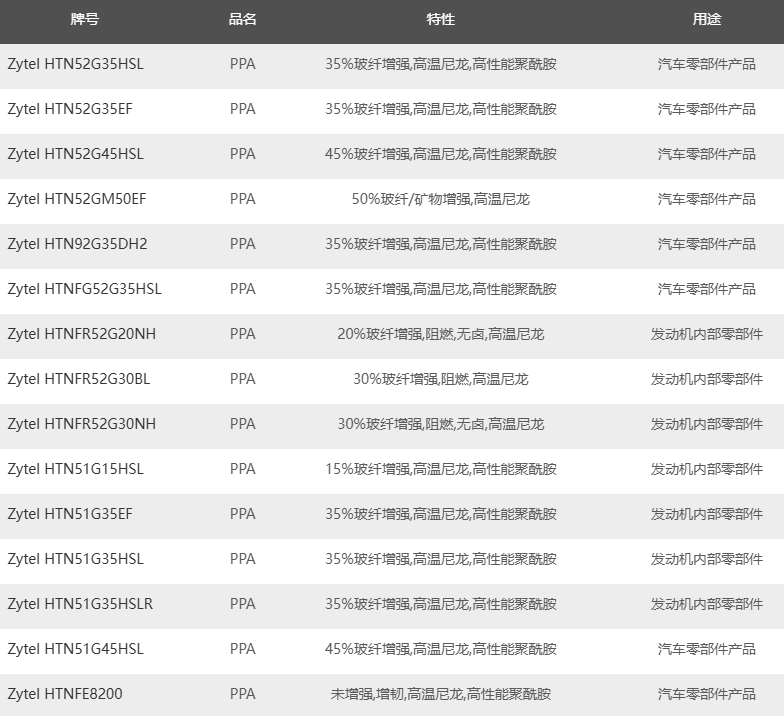
Task: Select Zytel HTNFR52G30BL grade name
Action: pyautogui.click(x=79, y=379)
